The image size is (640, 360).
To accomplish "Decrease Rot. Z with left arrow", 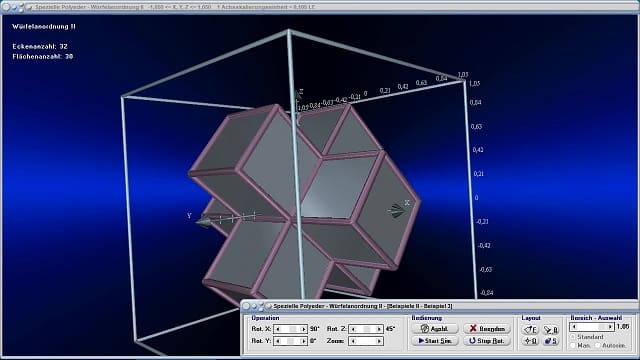I will (353, 329).
